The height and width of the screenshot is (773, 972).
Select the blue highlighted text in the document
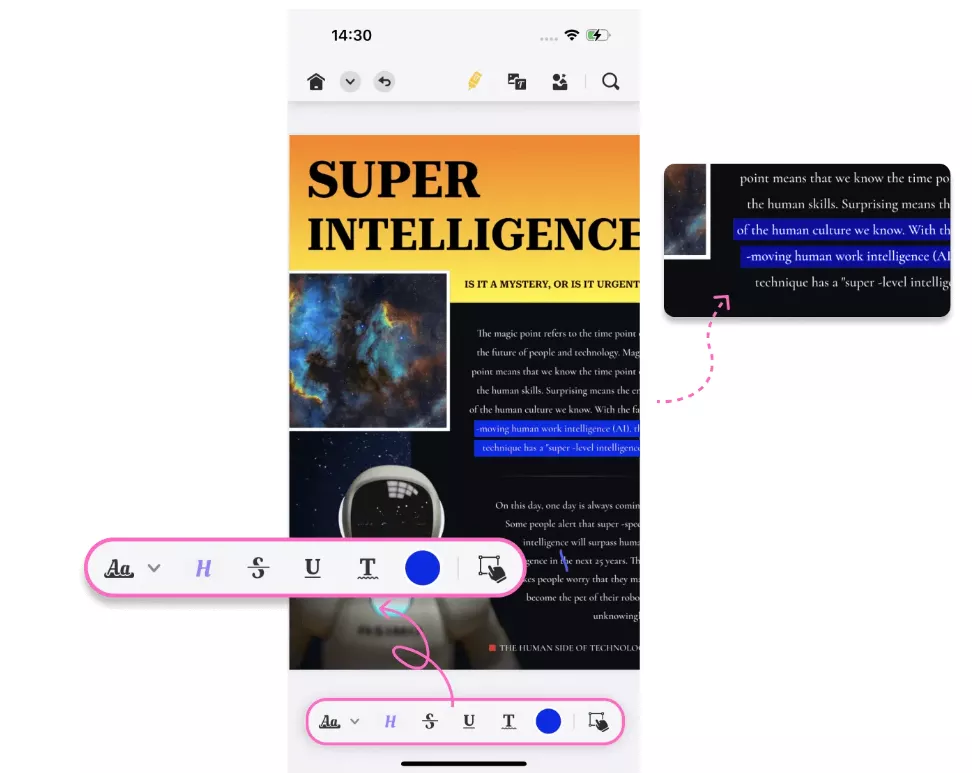(x=556, y=437)
